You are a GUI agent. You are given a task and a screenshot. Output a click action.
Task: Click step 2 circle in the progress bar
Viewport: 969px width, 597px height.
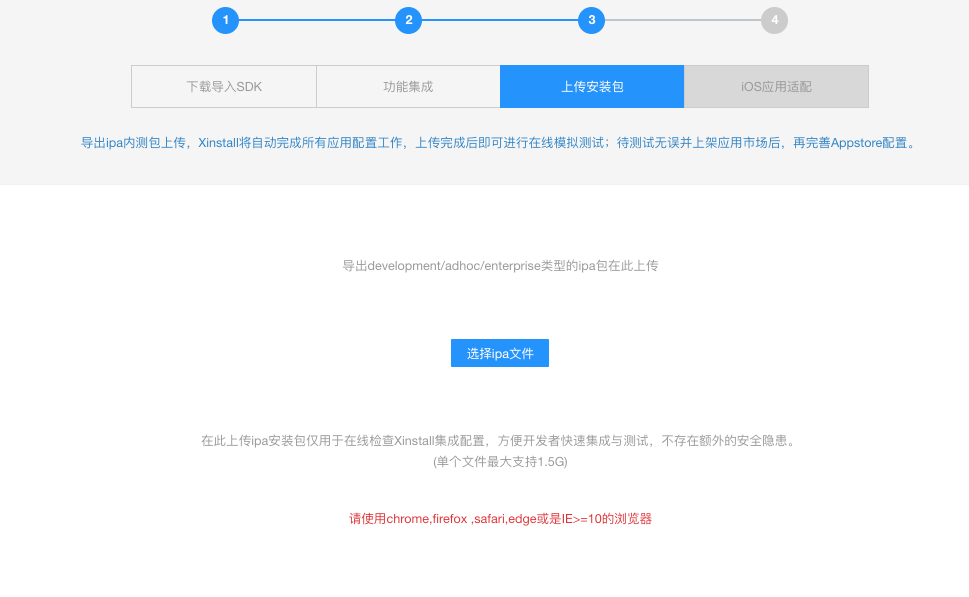(408, 20)
